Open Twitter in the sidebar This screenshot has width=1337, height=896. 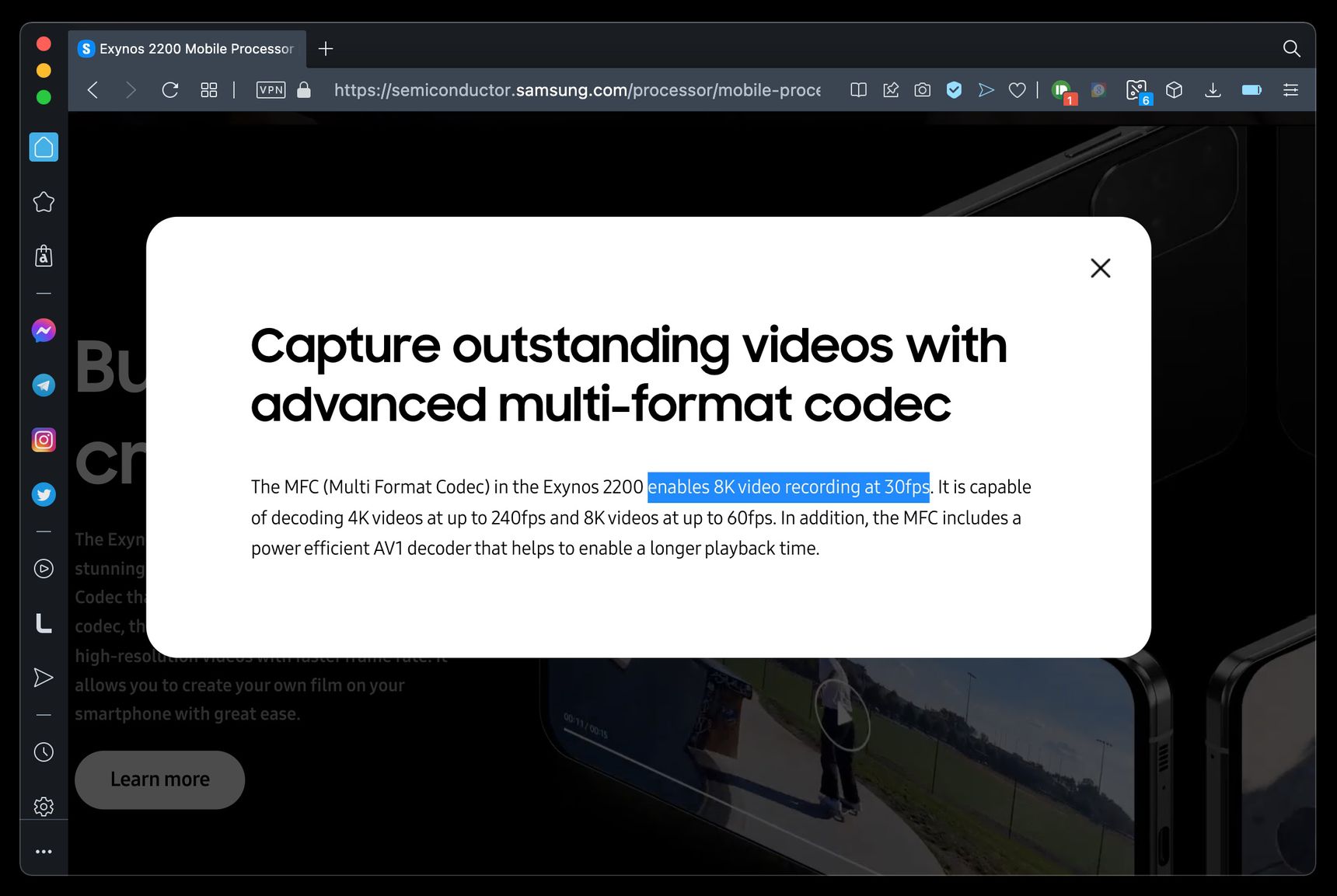point(44,494)
